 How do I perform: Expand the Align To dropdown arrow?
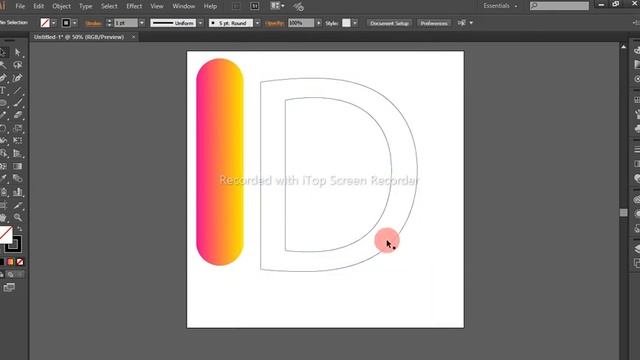tap(471, 23)
